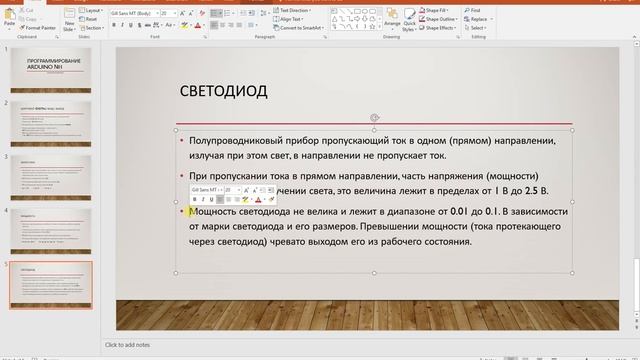Open the slide Layout dropdown
The width and height of the screenshot is (640, 360).
click(91, 10)
